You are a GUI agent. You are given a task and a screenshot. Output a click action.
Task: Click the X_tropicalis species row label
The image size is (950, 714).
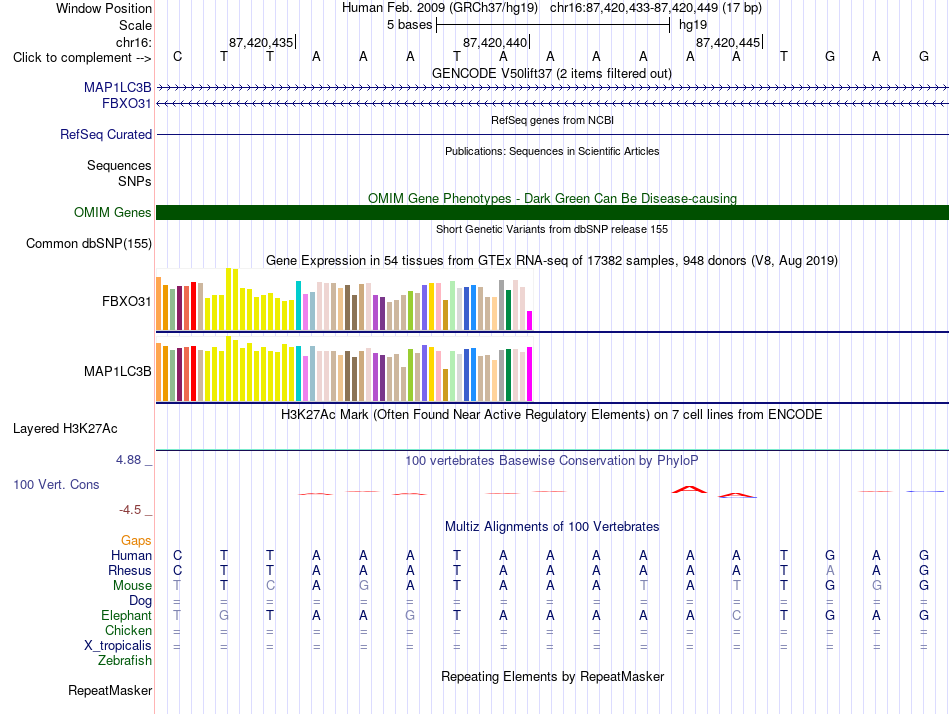click(x=118, y=646)
